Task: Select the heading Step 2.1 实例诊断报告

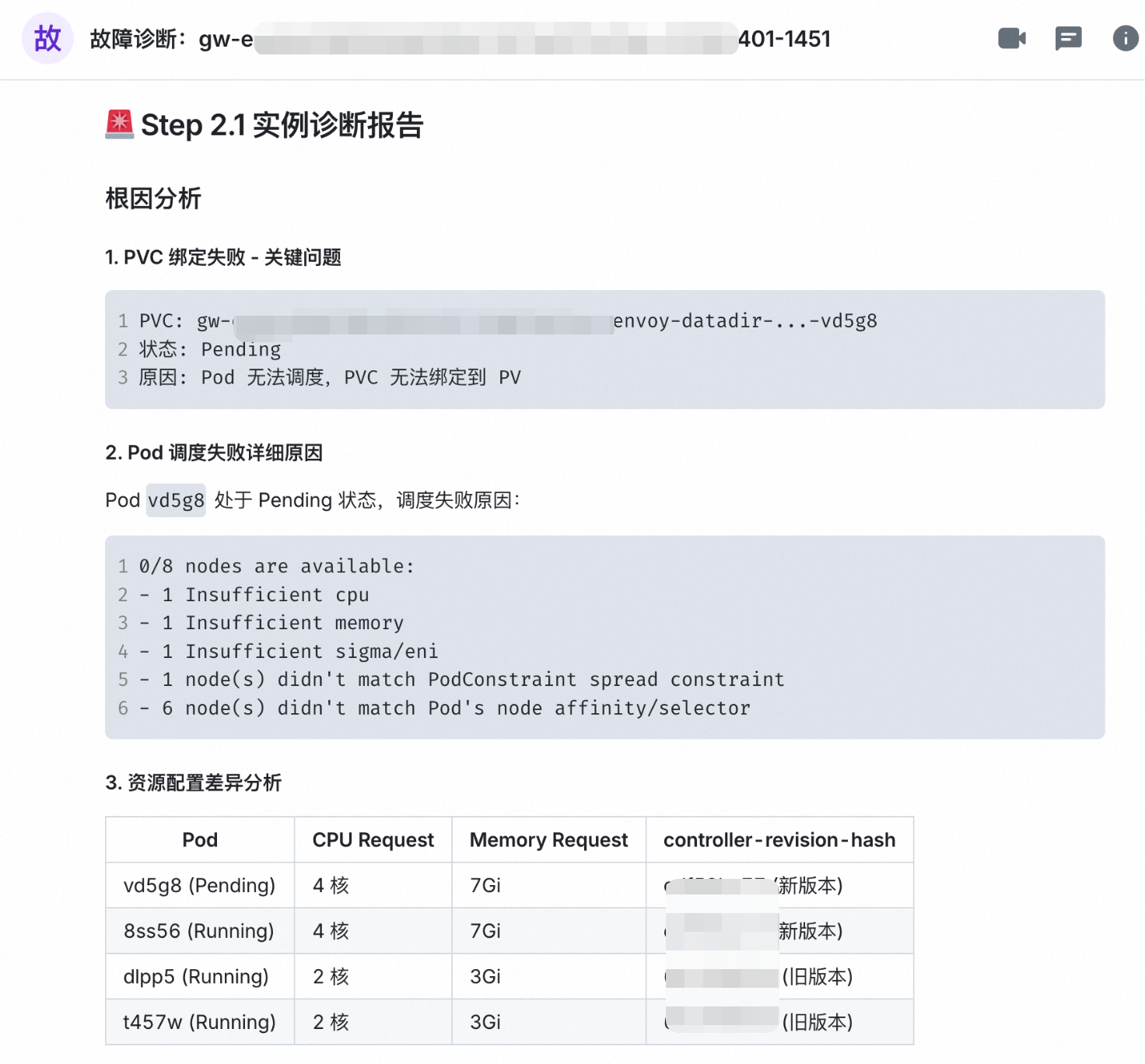Action: [x=282, y=125]
